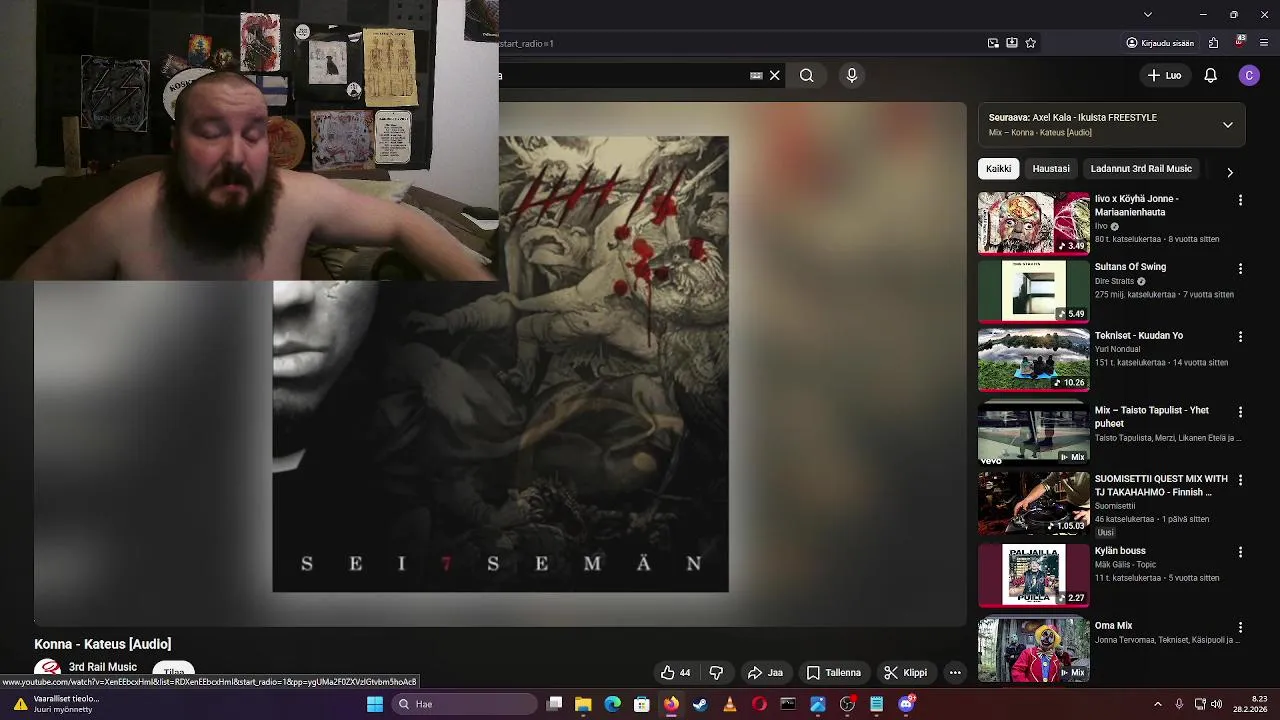Open Opera browser from taskbar
The image size is (1280, 720).
(759, 704)
